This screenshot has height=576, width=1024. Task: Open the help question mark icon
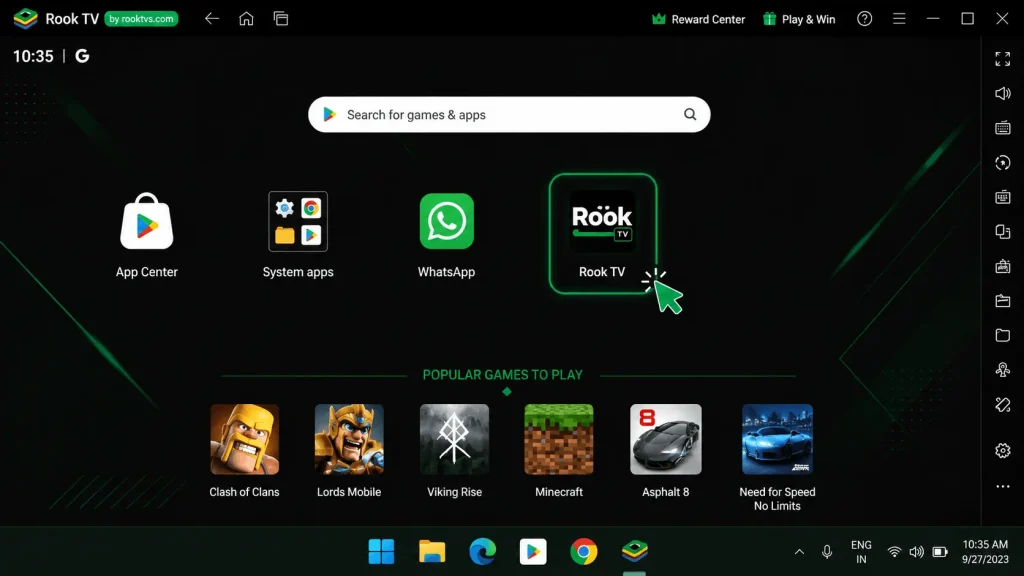865,19
